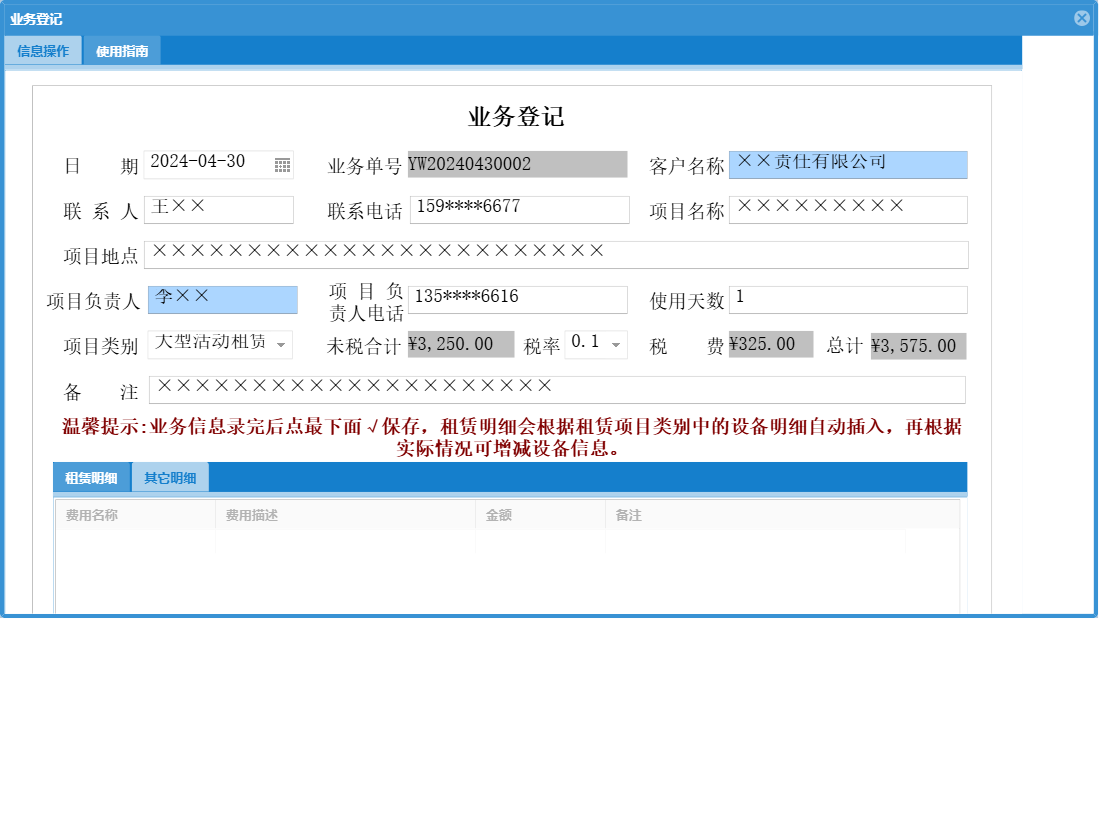The width and height of the screenshot is (1099, 837).
Task: Open the 其它明细 tab
Action: [x=170, y=477]
